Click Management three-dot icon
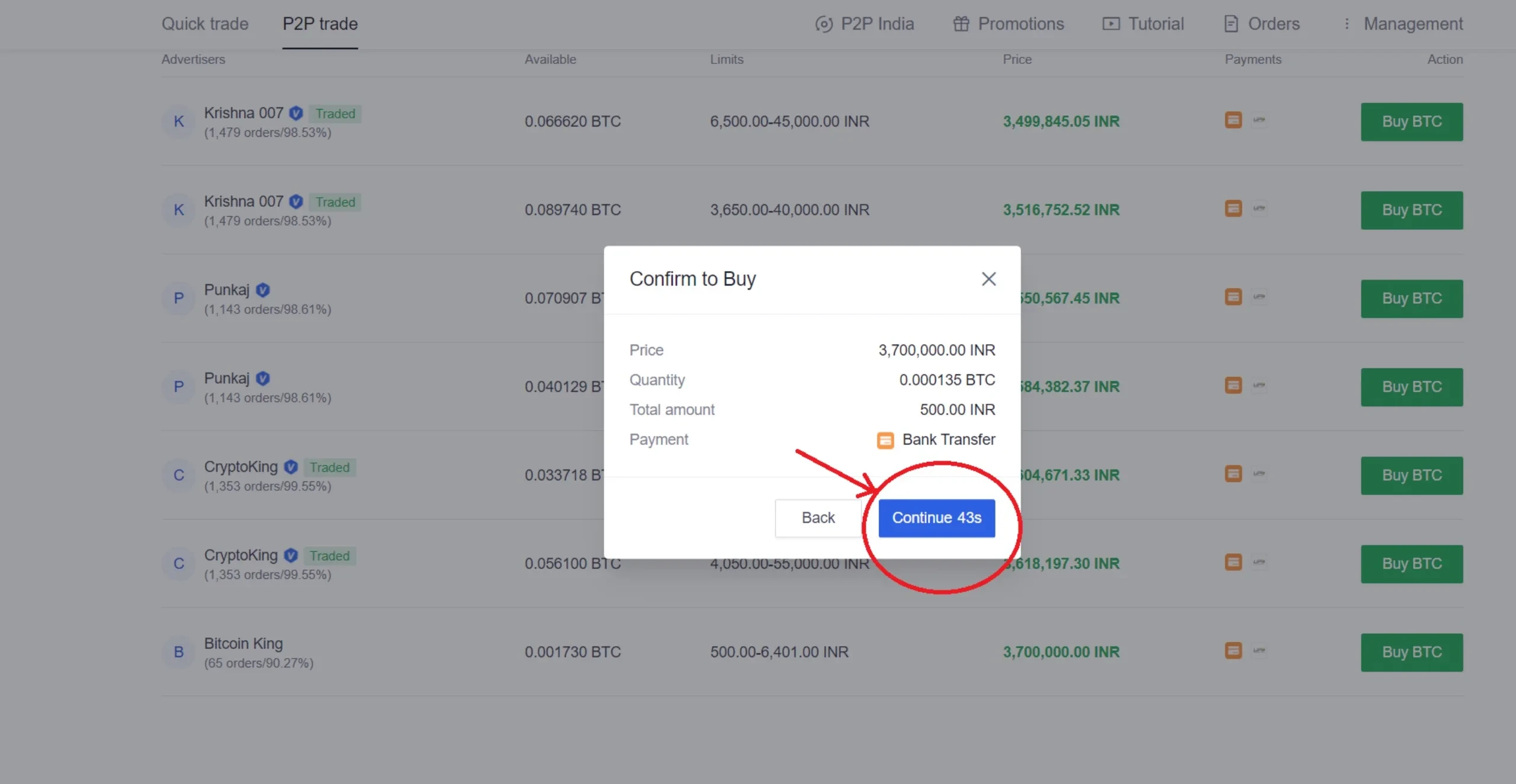 click(1347, 24)
